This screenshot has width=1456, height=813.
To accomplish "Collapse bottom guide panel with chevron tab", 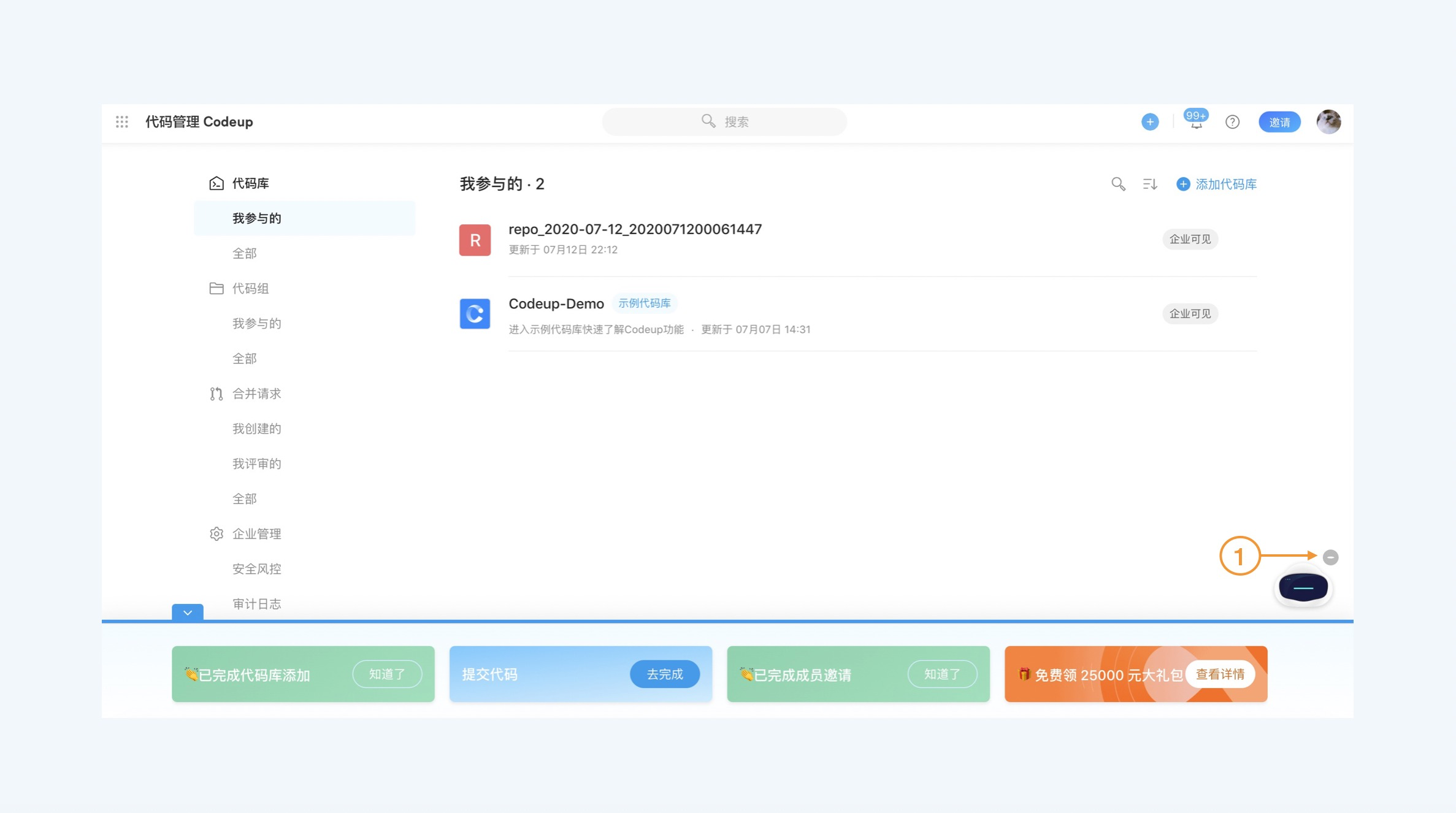I will point(188,612).
